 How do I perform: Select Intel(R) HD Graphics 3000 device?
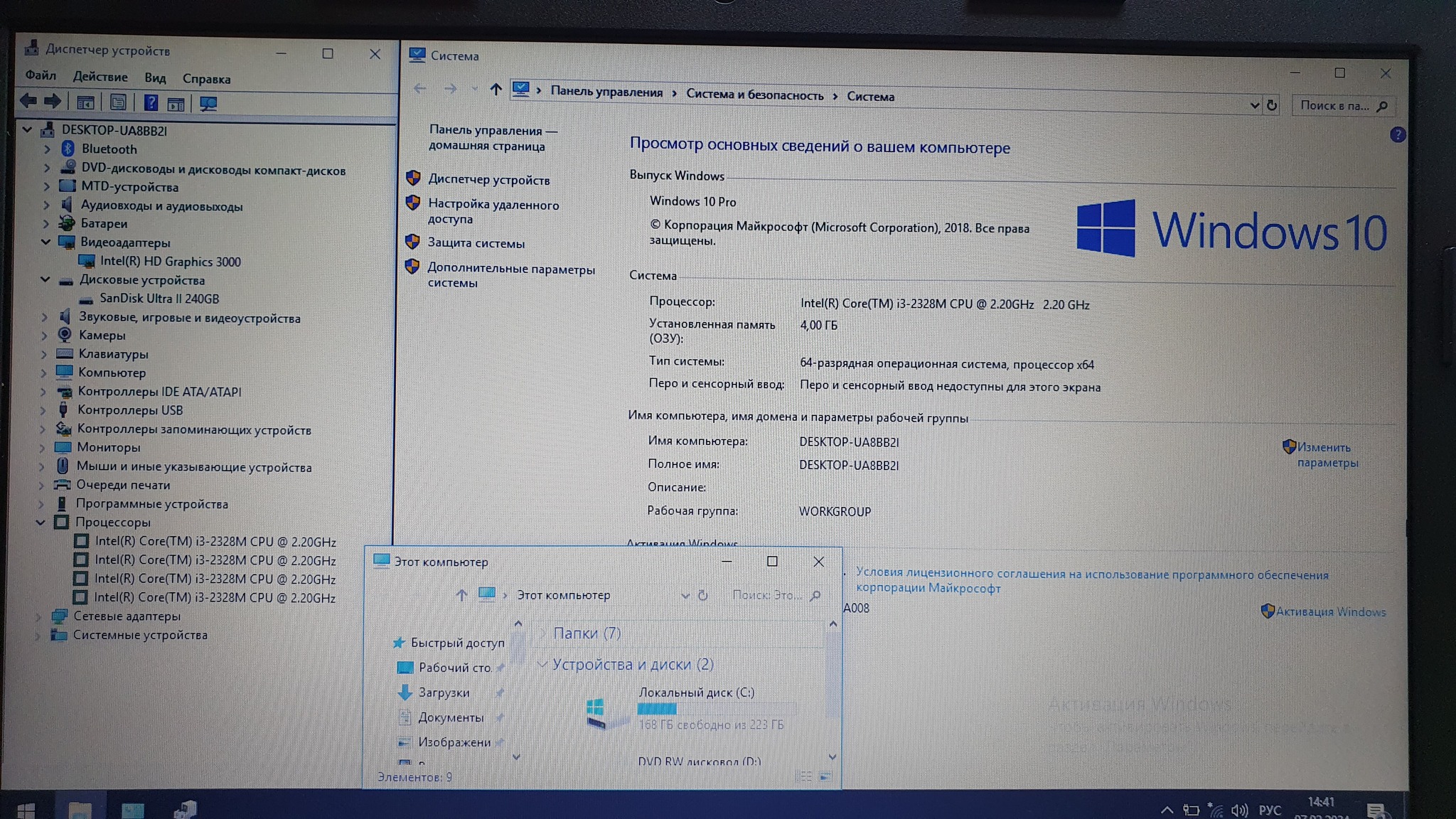point(170,262)
